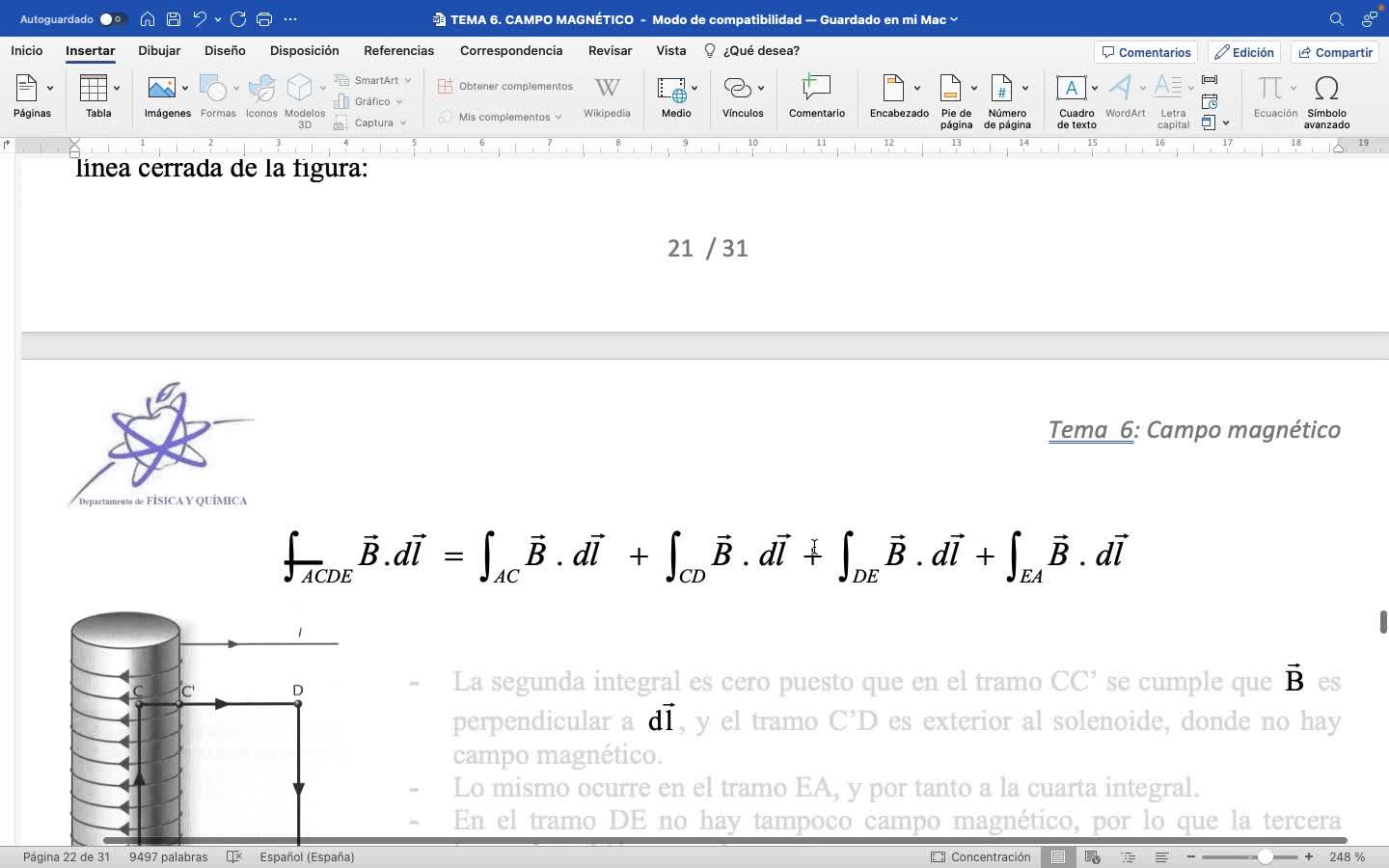Click the 248 % zoom level
This screenshot has height=868, width=1389.
click(1347, 856)
